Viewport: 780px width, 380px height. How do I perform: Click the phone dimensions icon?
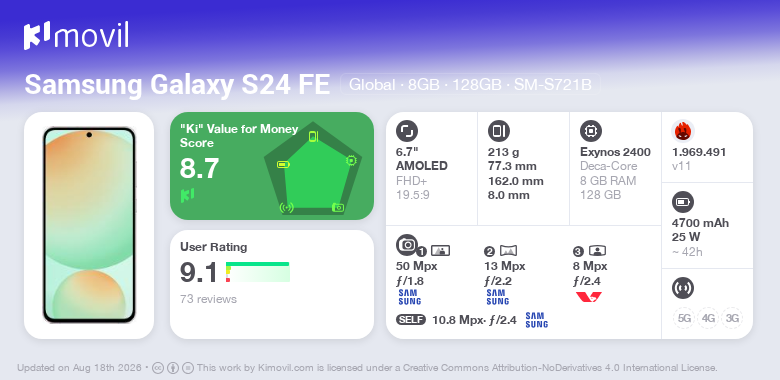(x=498, y=131)
